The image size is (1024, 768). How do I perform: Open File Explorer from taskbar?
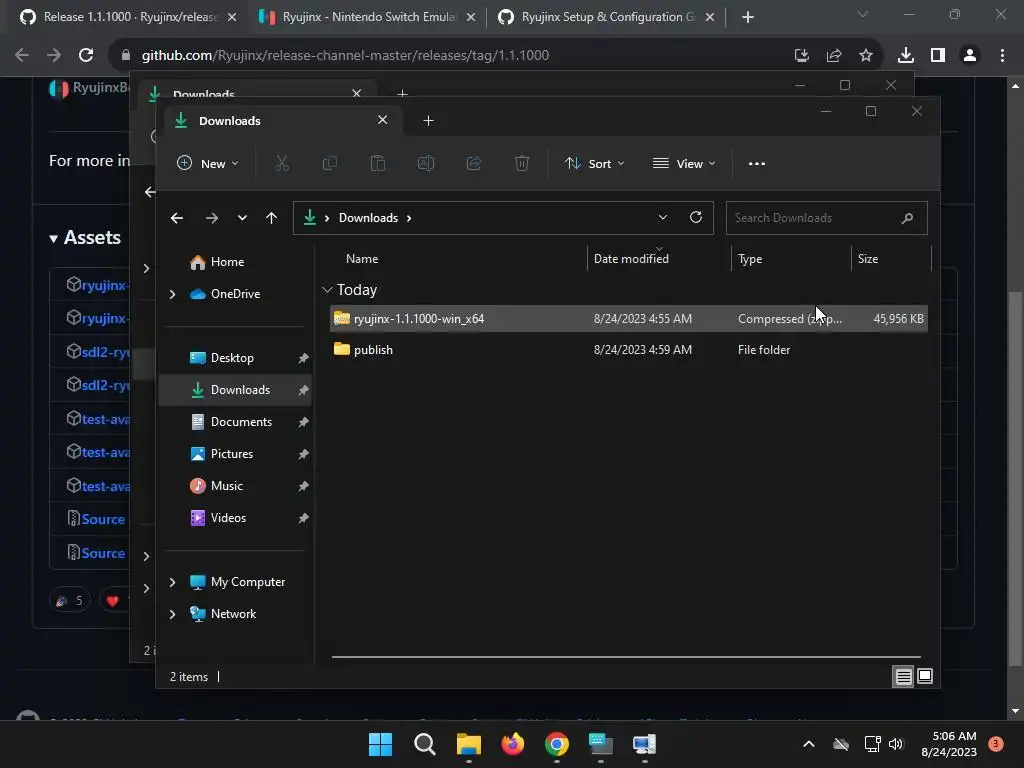pos(469,744)
